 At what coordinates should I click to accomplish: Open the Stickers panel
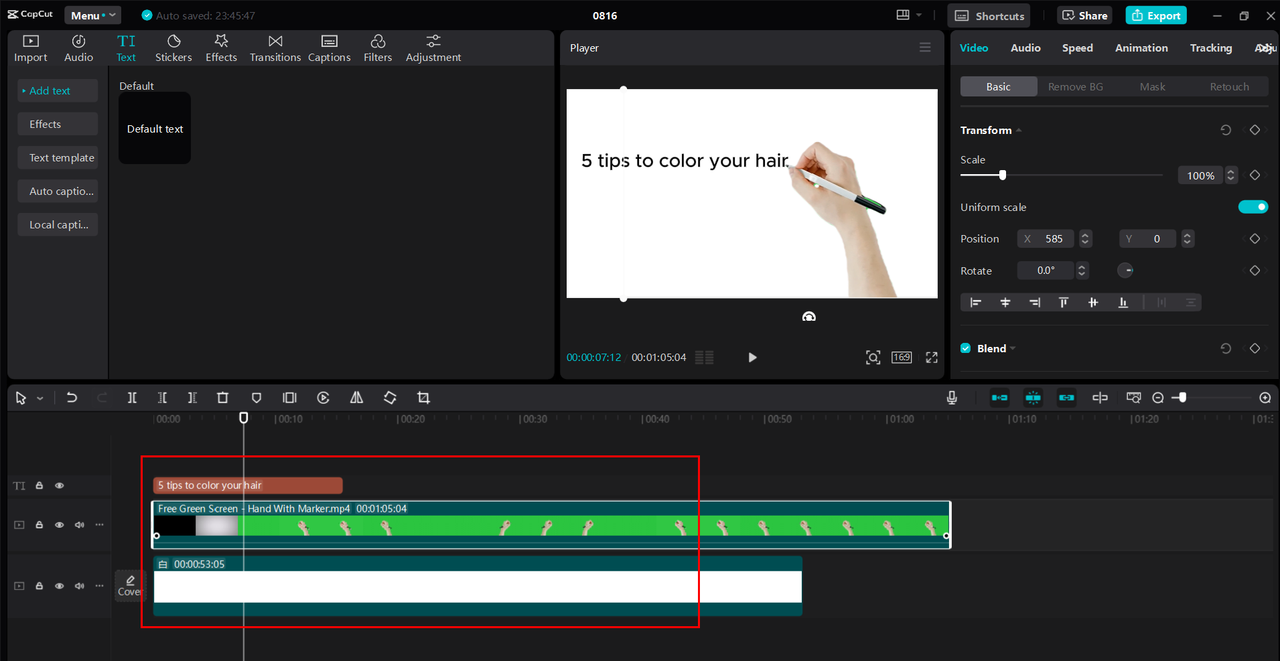pyautogui.click(x=173, y=48)
